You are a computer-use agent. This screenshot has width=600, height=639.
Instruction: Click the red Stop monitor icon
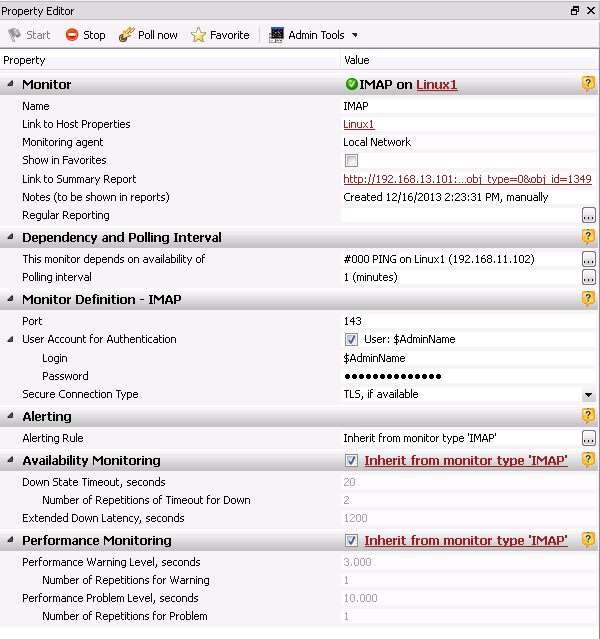72,35
